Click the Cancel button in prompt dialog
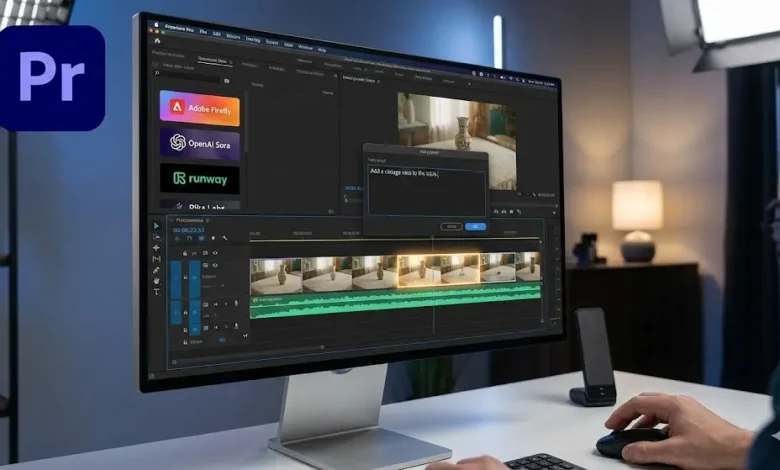Screen dimensions: 780x470 pos(451,227)
